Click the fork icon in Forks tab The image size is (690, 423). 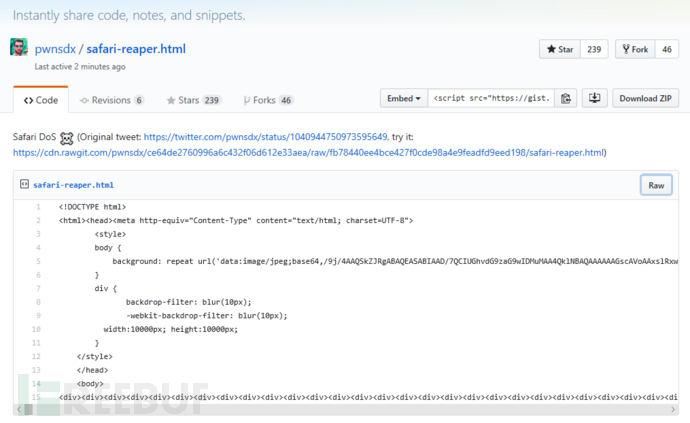click(246, 100)
